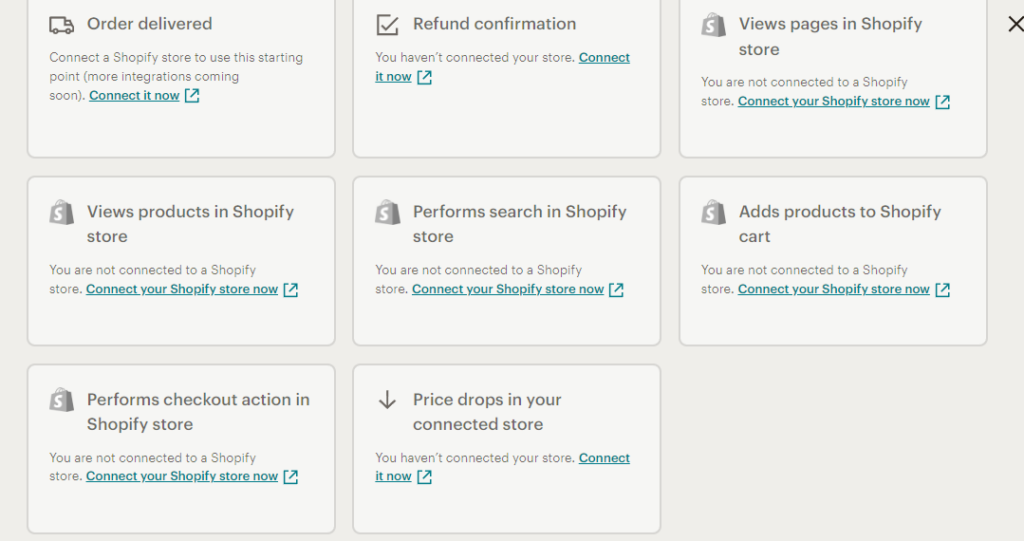Click external link icon in Adds products card
Screen dimensions: 1024x541
(942, 289)
